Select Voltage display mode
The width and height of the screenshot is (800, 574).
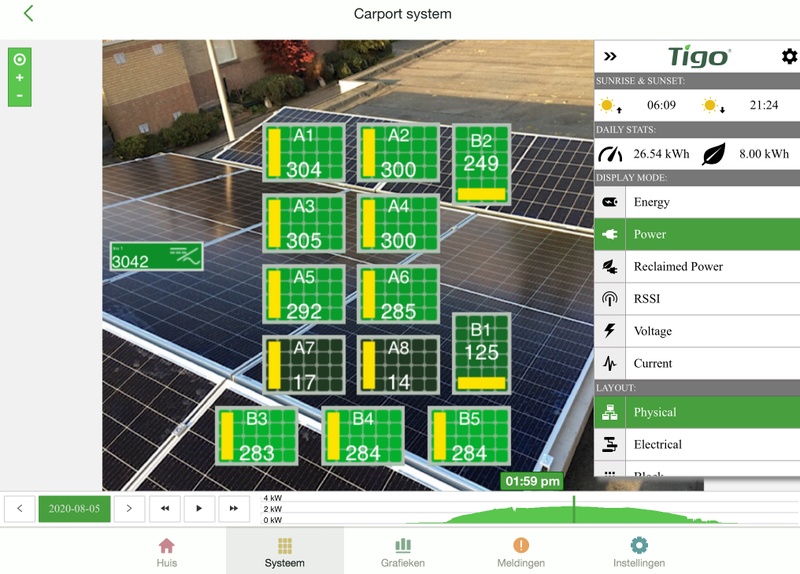point(697,331)
